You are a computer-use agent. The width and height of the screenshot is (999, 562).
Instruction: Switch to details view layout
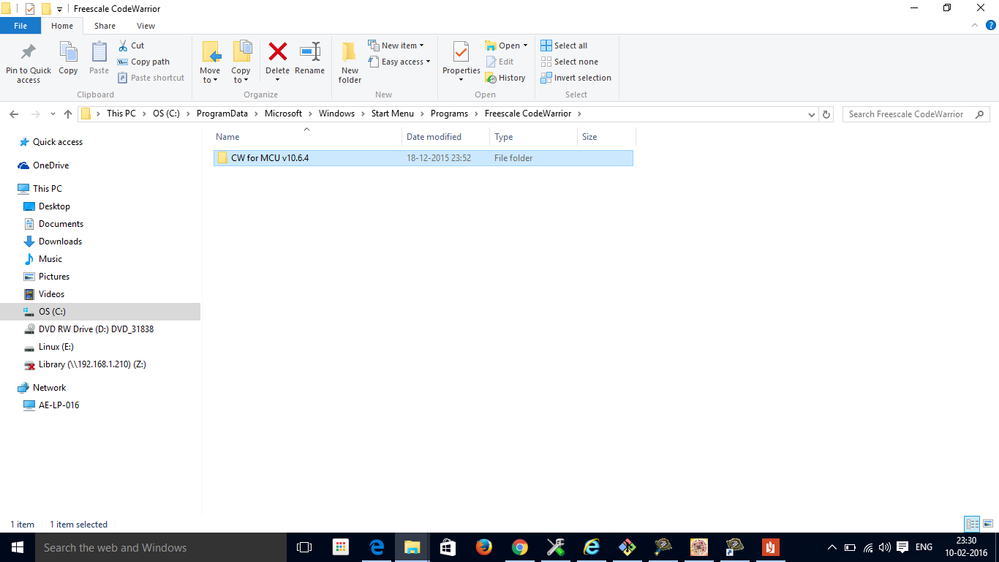pos(972,524)
